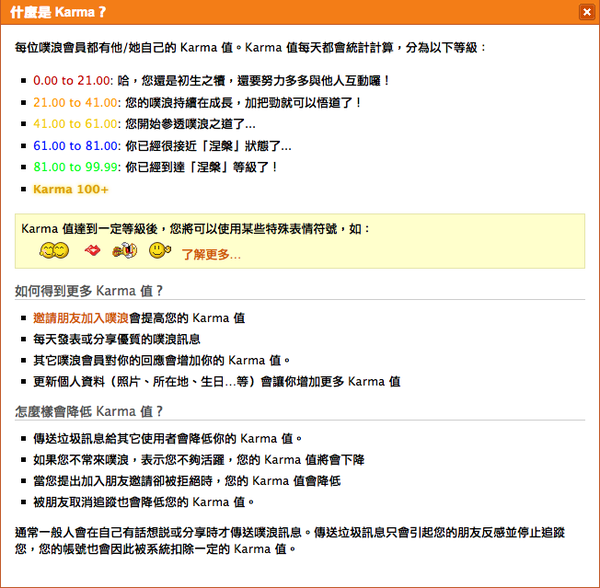Viewport: 600px width, 588px height.
Task: Click the 通常一般人會在自己有話想說 closing paragraph
Action: click(290, 541)
